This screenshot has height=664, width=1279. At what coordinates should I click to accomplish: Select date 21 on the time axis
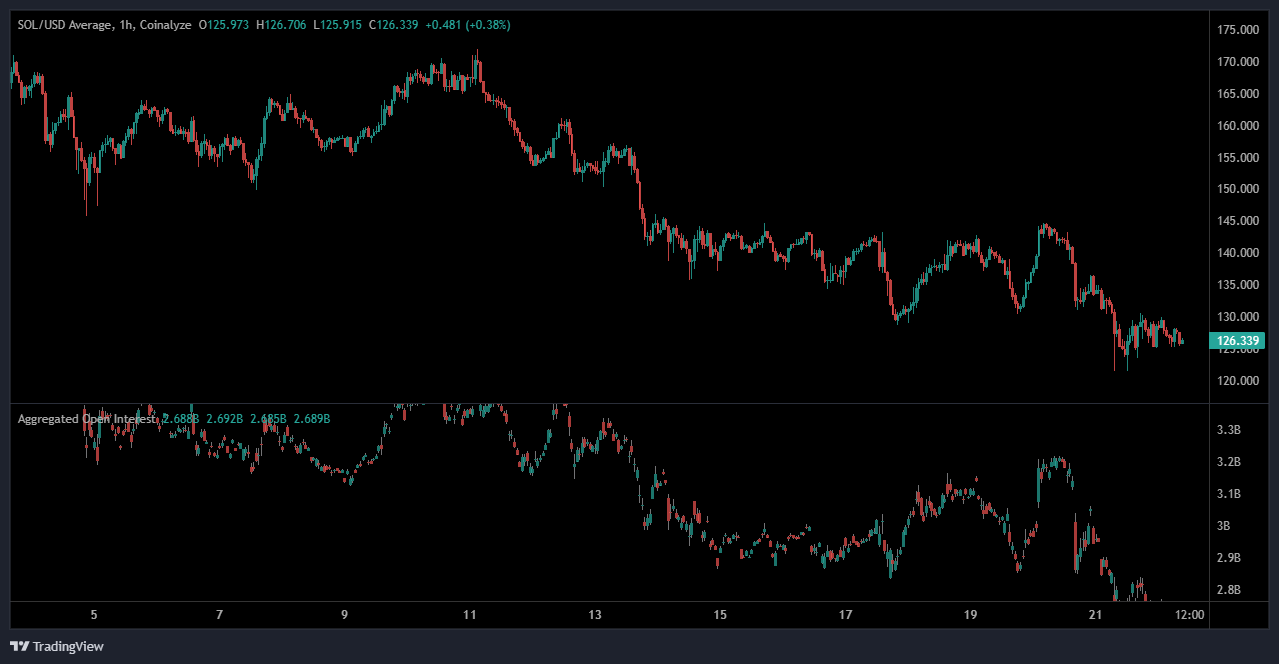tap(1095, 615)
